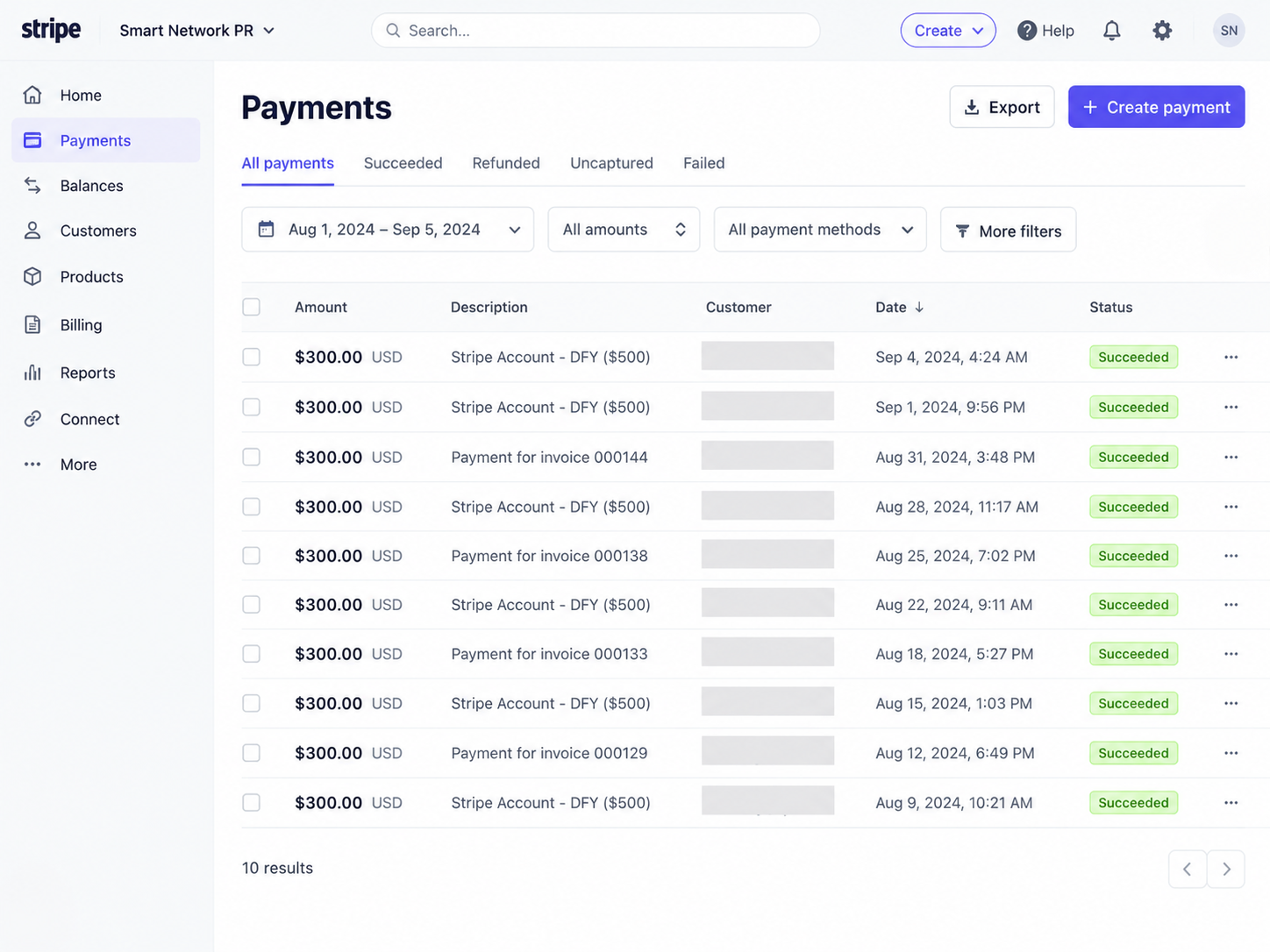Viewport: 1270px width, 952px height.
Task: Check the Aug 9, 2024 payment checkbox
Action: (252, 802)
